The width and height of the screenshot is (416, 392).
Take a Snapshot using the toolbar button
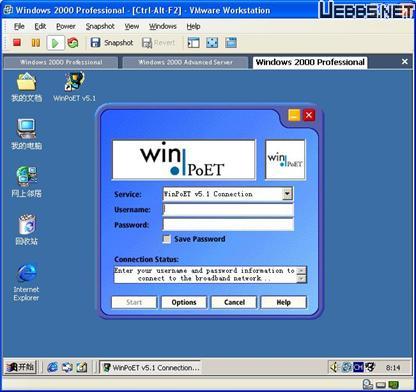[x=112, y=43]
